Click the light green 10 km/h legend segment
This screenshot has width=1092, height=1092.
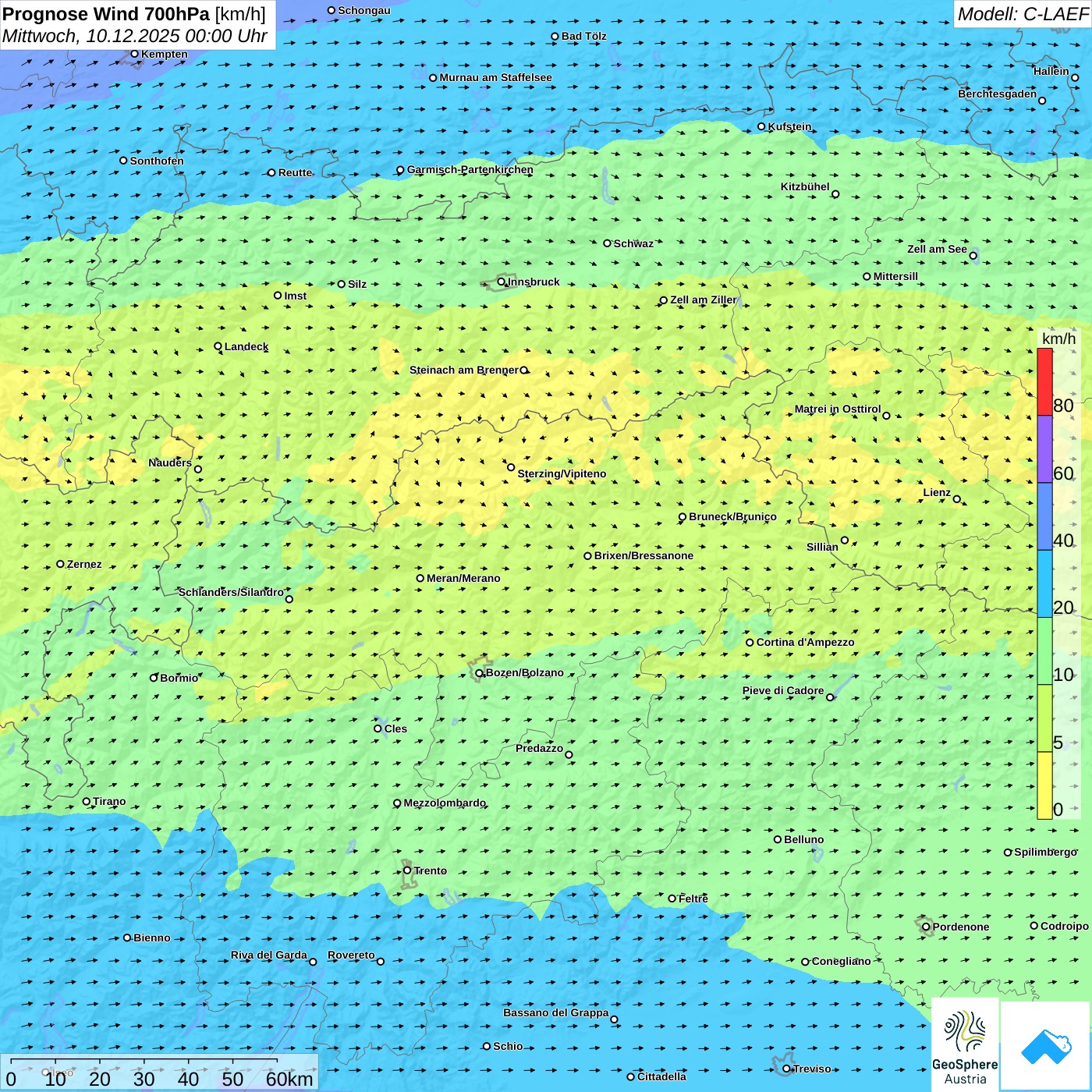[x=1044, y=651]
